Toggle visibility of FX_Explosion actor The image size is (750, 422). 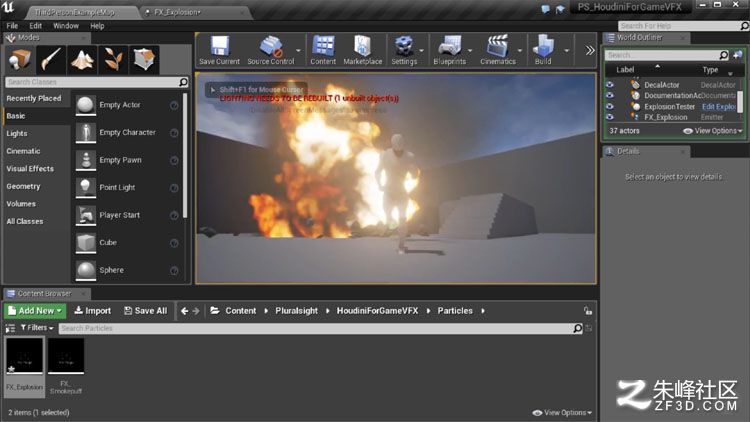[609, 117]
